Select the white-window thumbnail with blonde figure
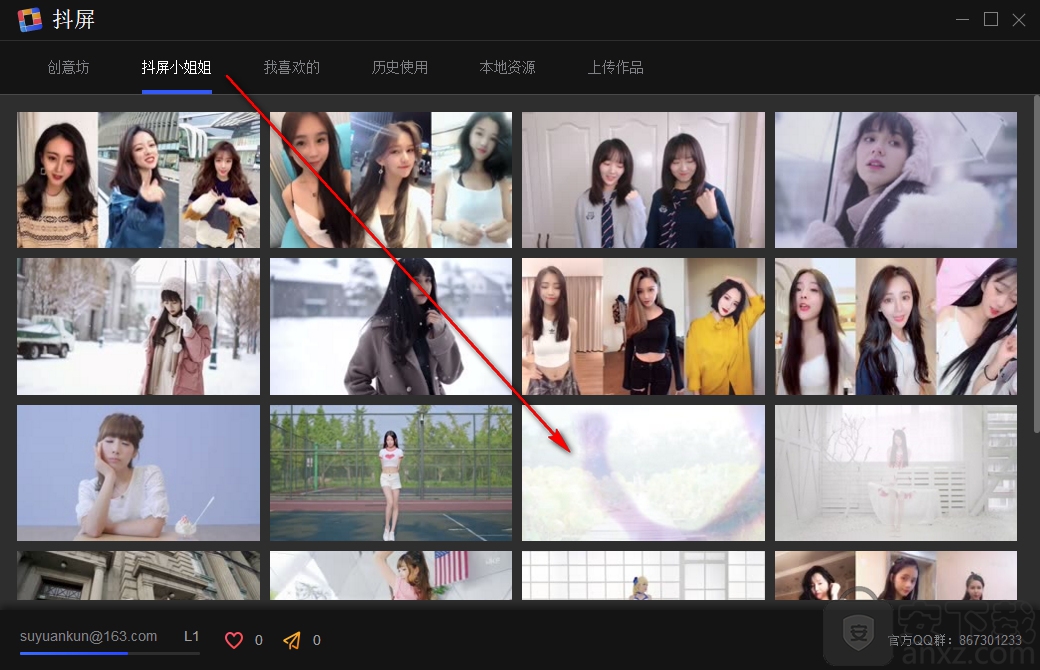The image size is (1040, 670). 643,576
